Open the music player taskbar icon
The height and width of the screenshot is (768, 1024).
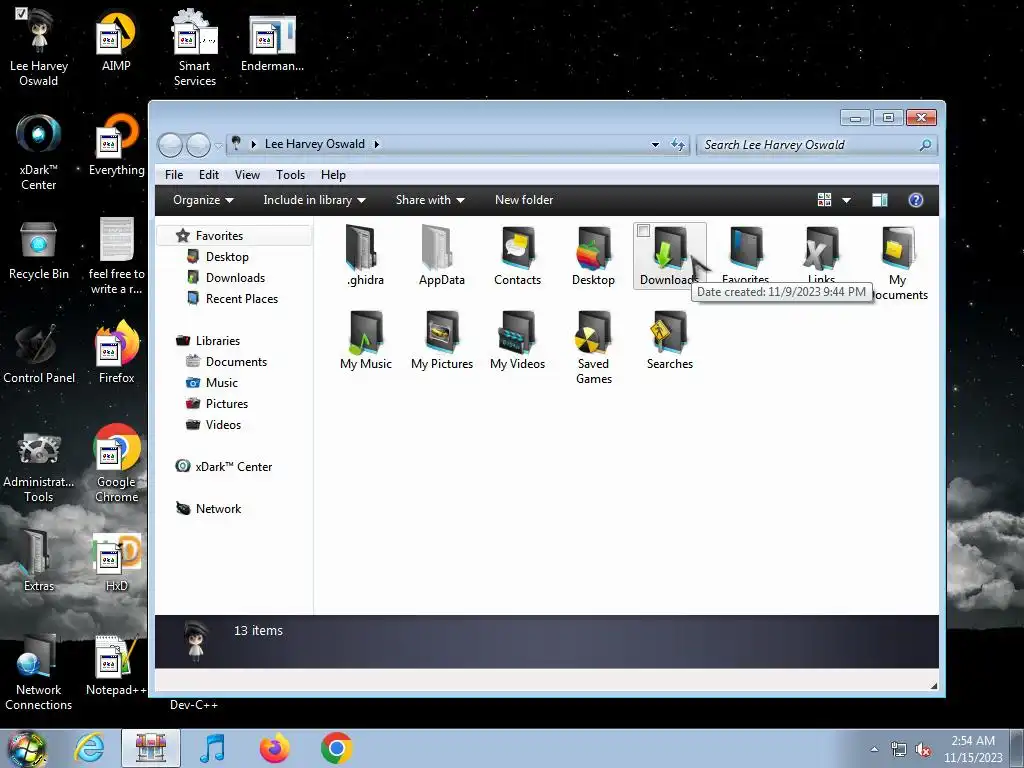coord(213,748)
